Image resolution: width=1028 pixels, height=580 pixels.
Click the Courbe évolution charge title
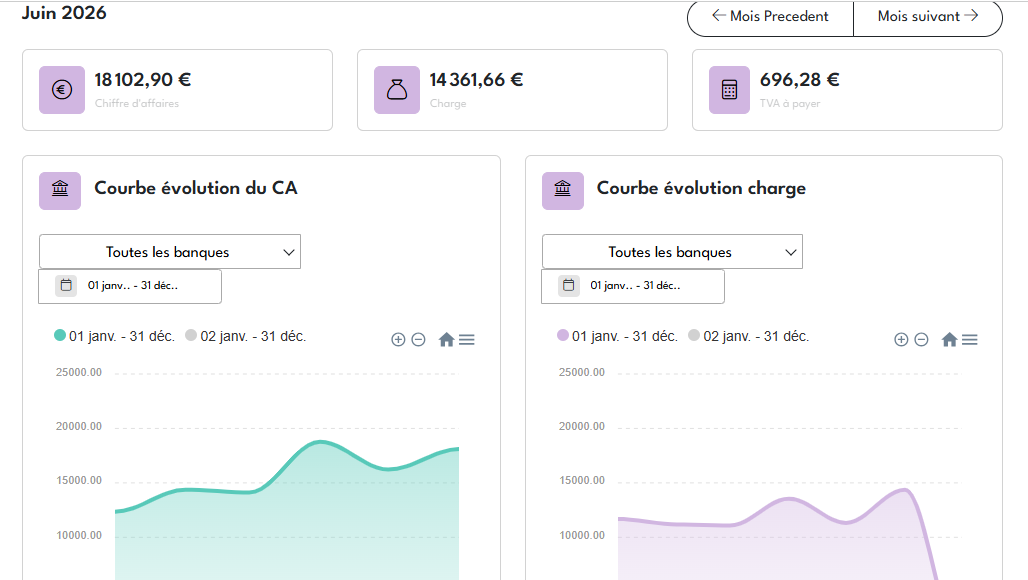point(702,188)
